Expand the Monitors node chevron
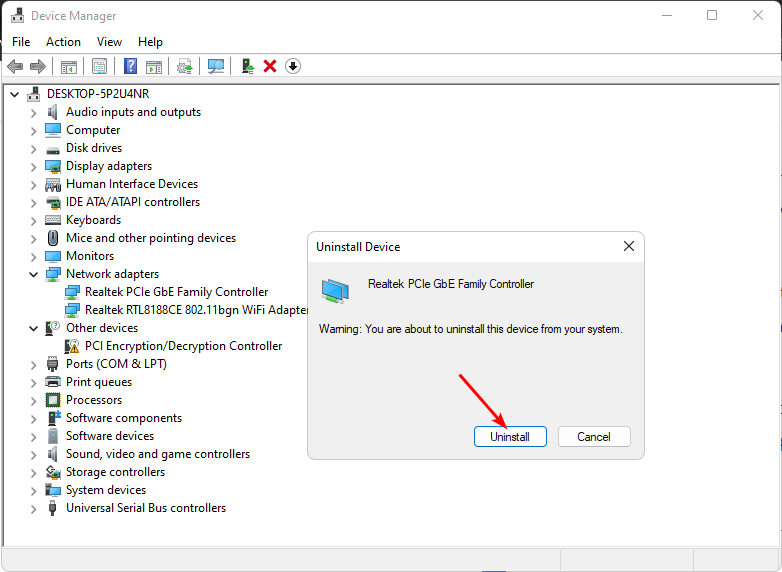This screenshot has width=782, height=572. [33, 257]
